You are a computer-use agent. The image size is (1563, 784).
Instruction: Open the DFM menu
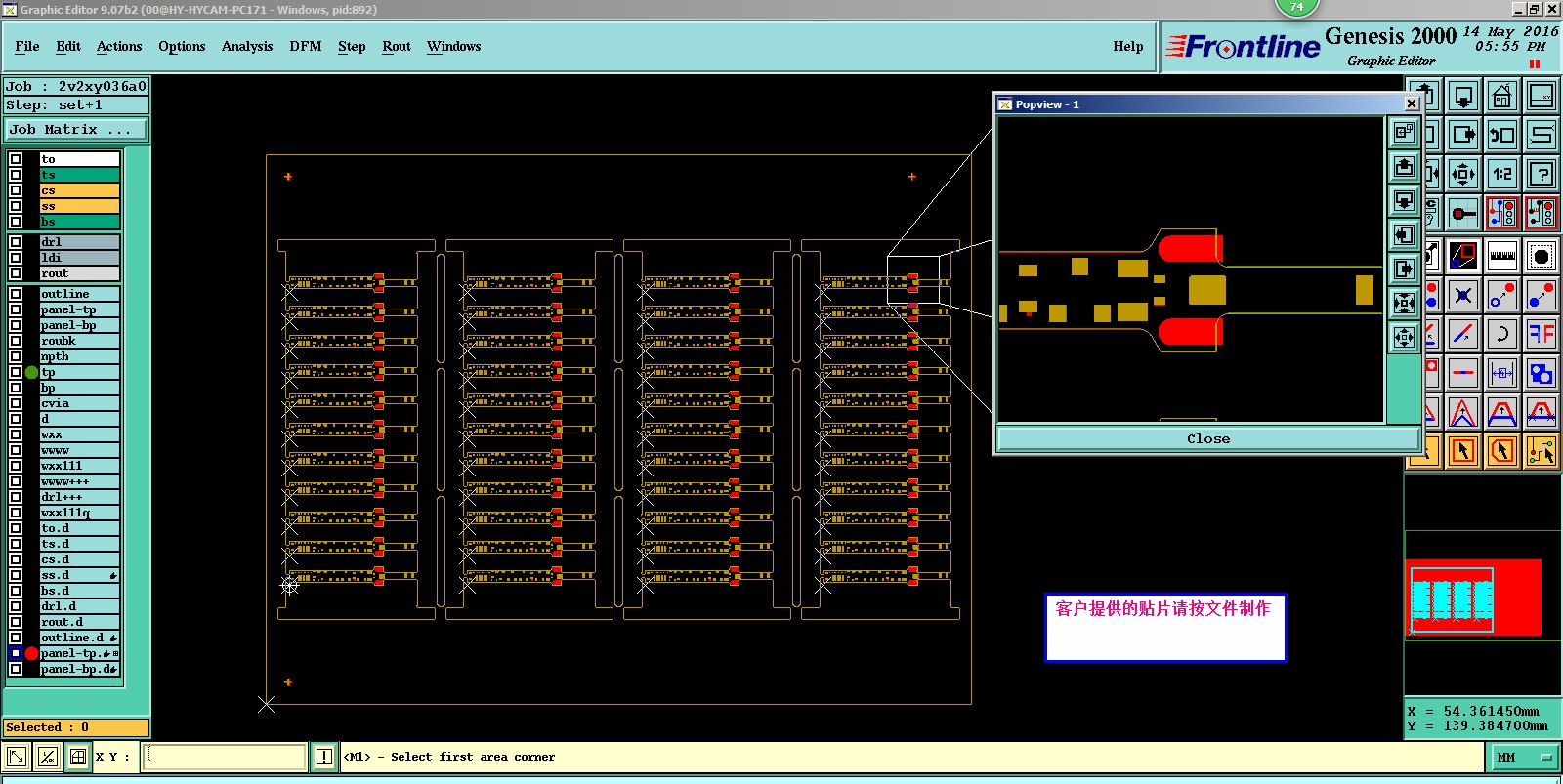click(x=305, y=46)
